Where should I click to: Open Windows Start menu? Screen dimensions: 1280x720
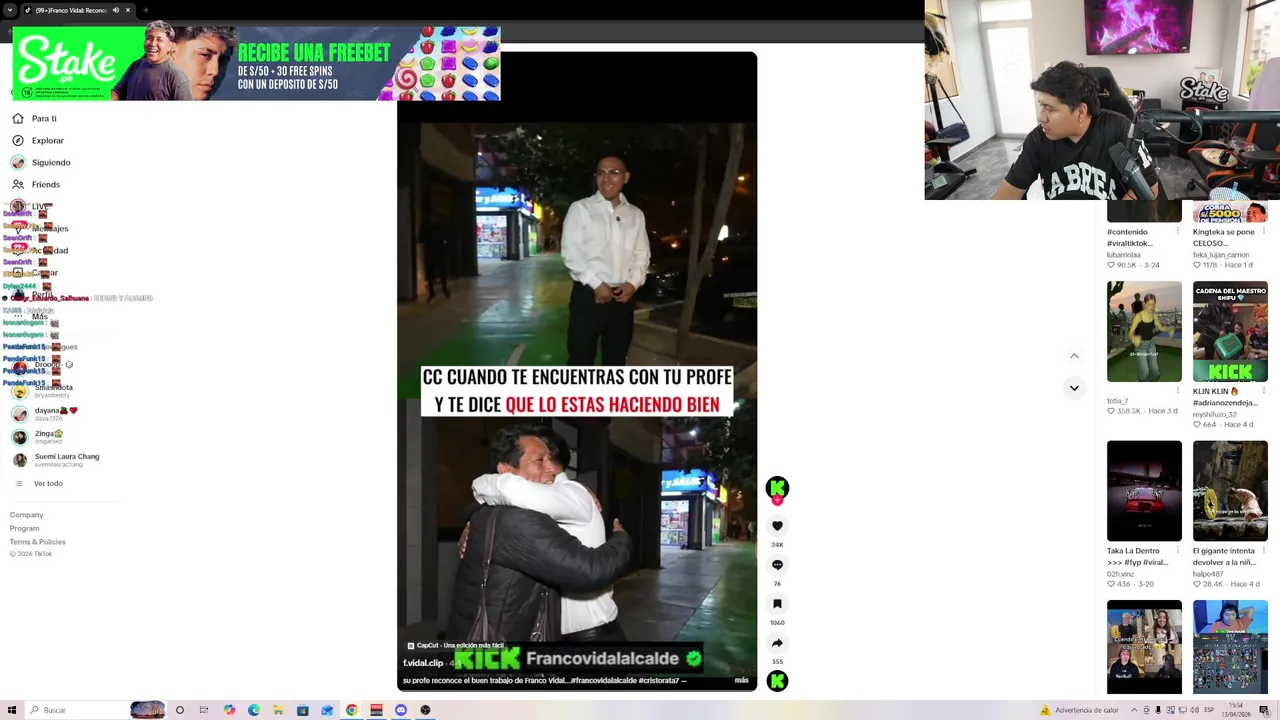[x=12, y=710]
